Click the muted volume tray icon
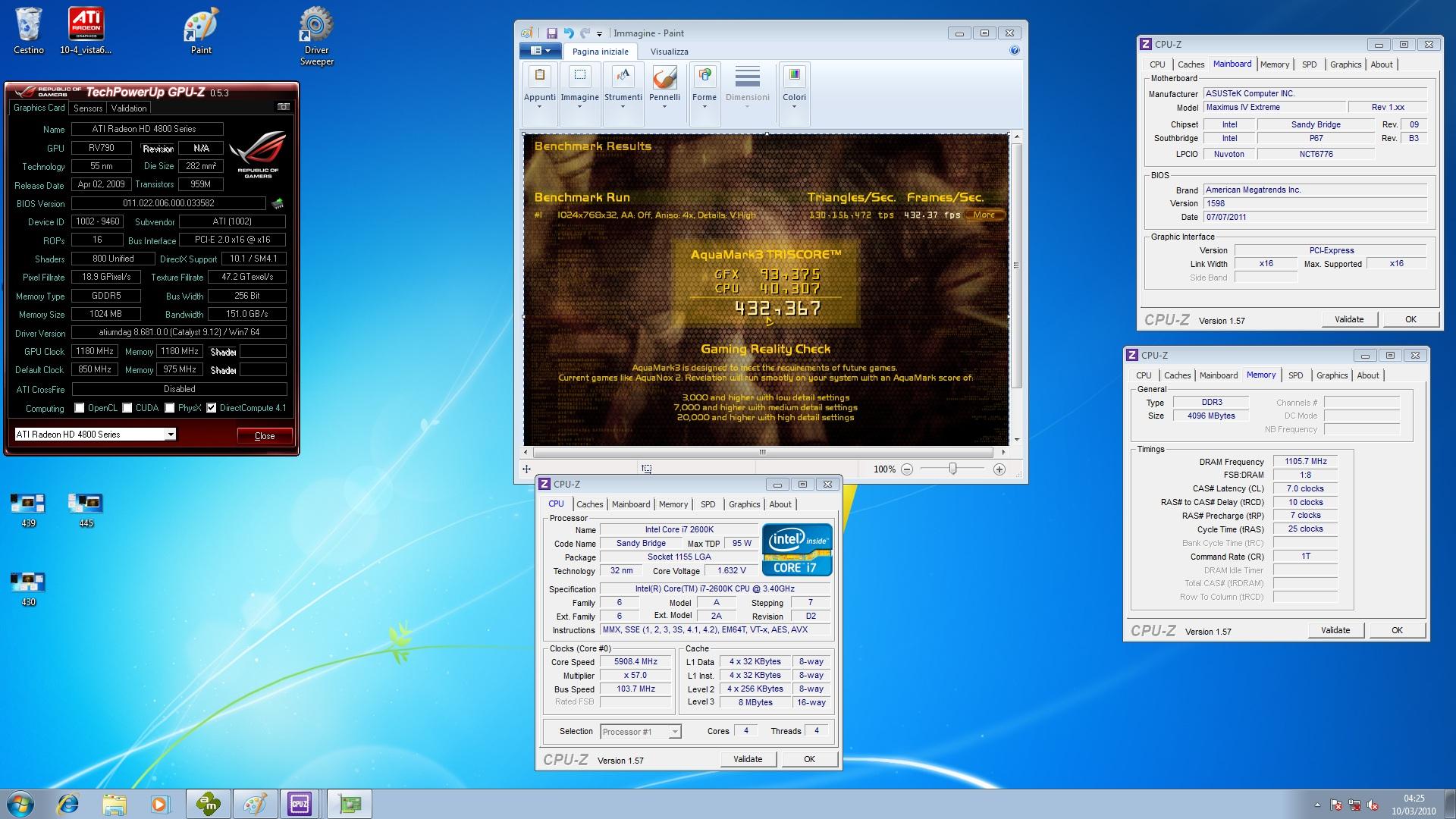 (1372, 805)
